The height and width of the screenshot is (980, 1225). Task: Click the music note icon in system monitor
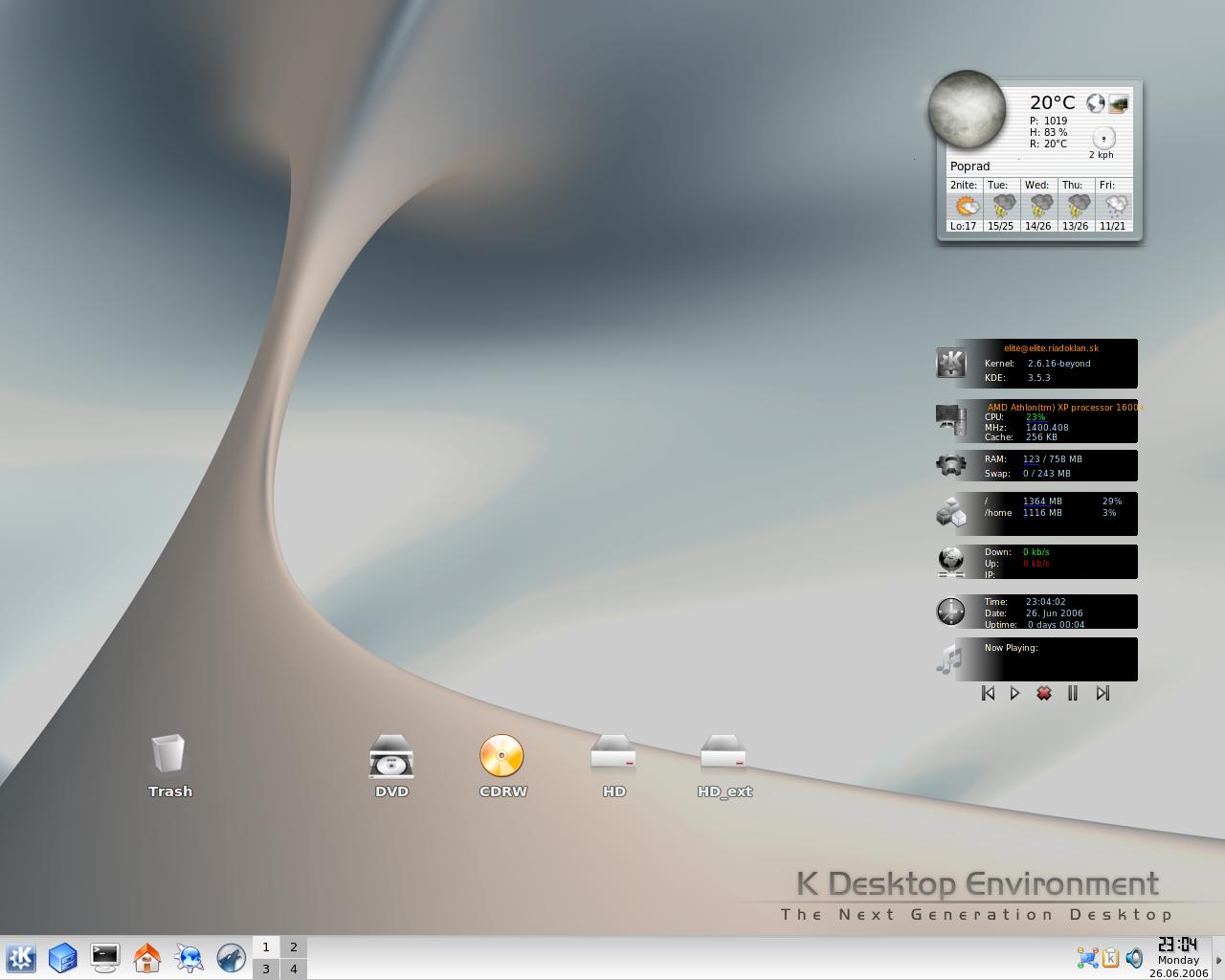[948, 659]
